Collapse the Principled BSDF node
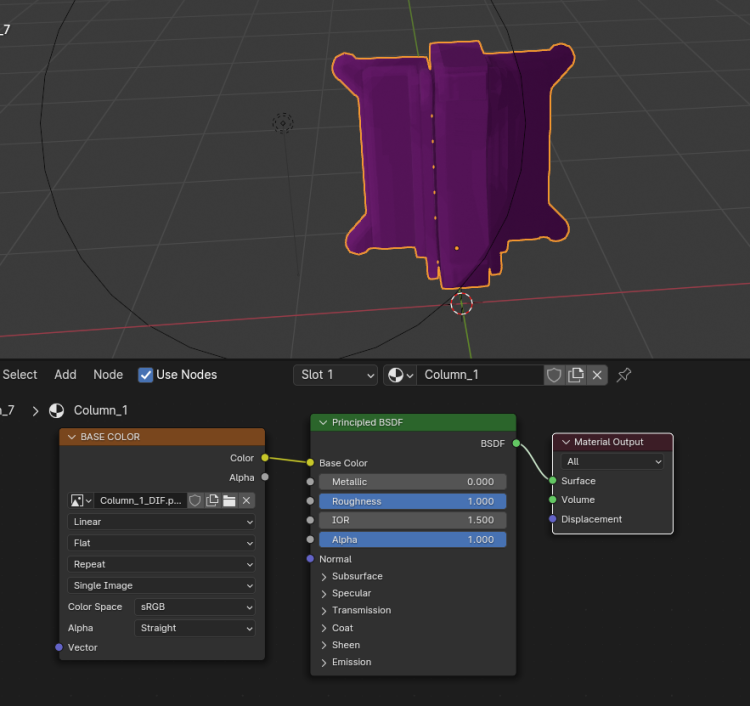750x706 pixels. 323,423
